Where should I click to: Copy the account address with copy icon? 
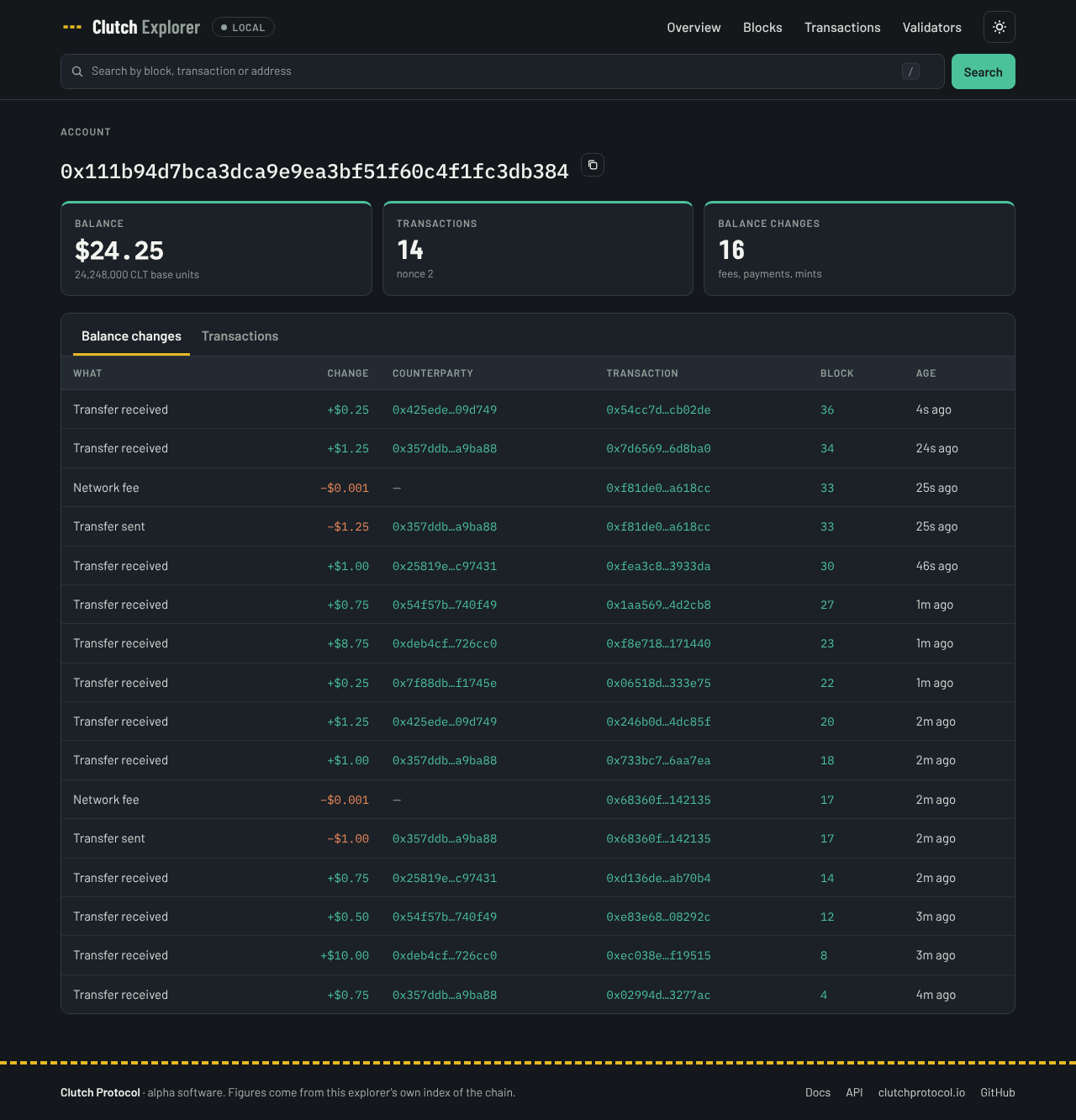pos(593,165)
